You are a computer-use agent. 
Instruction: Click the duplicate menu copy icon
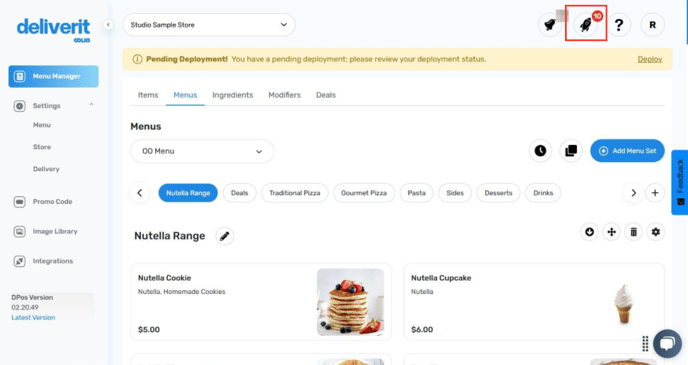(571, 151)
